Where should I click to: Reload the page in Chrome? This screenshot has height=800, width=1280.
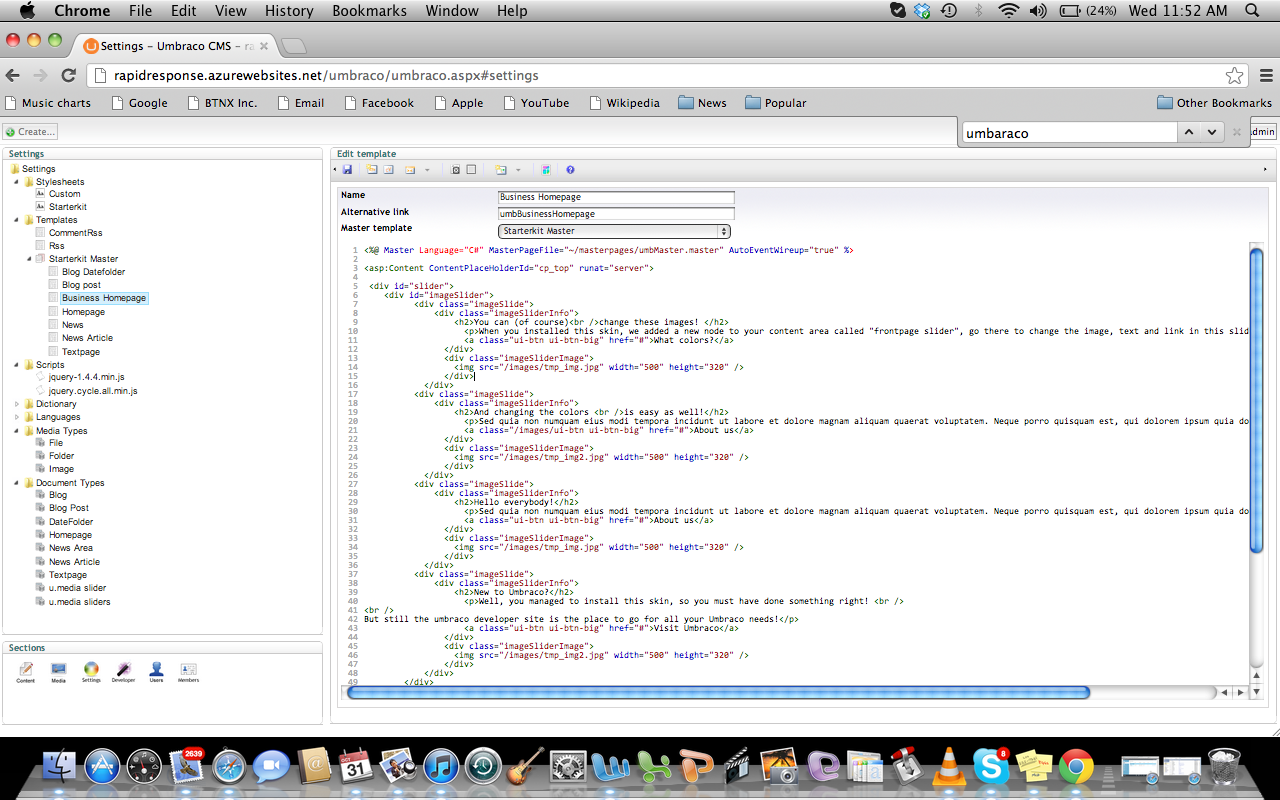pyautogui.click(x=69, y=75)
